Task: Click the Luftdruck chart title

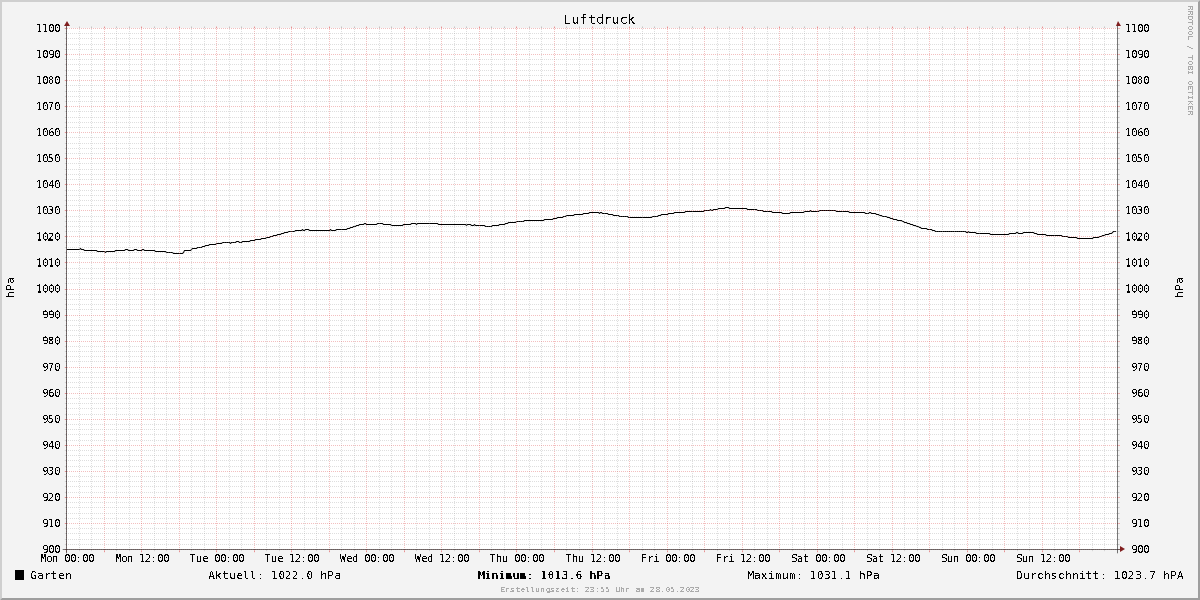Action: (x=599, y=19)
